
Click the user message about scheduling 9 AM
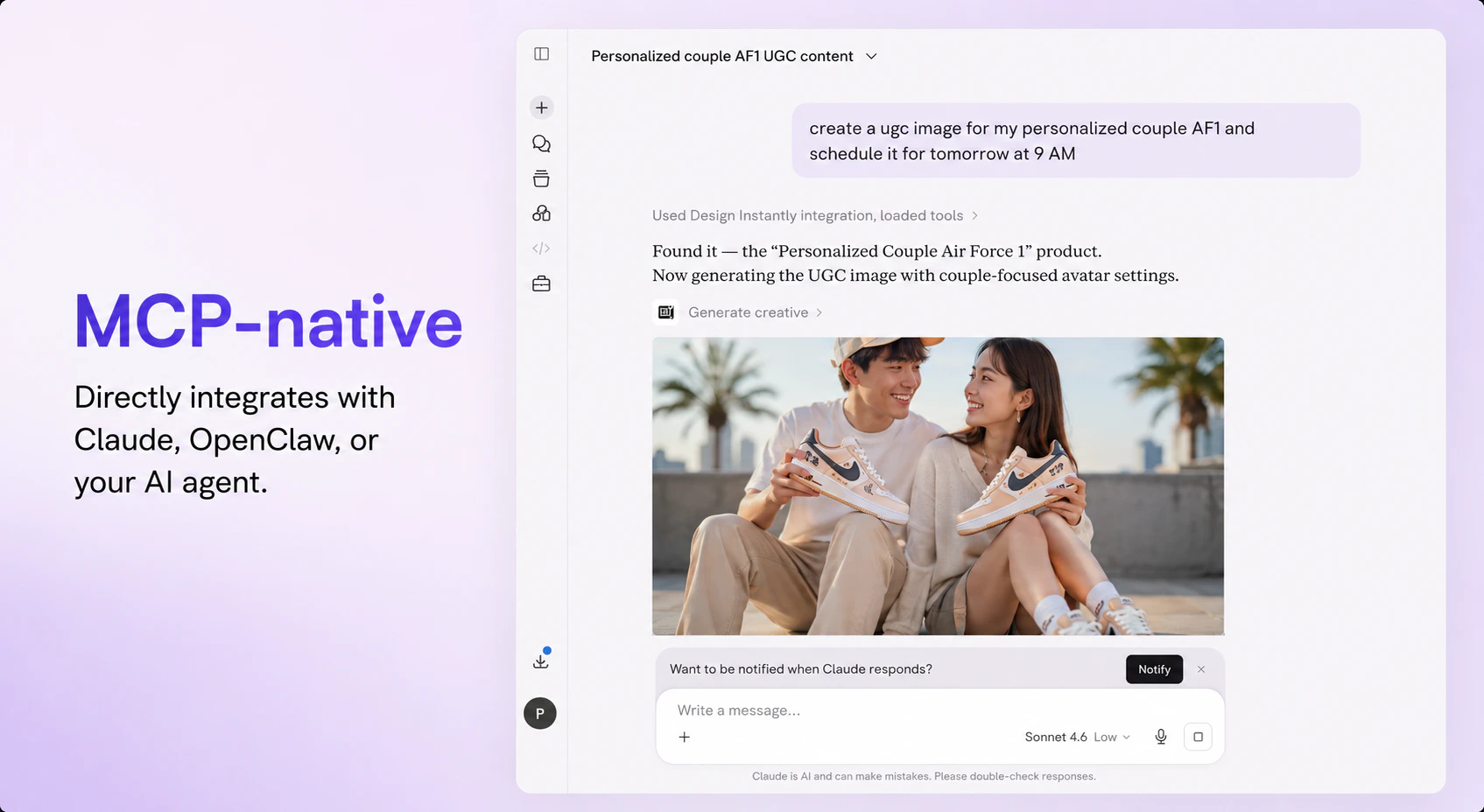tap(1076, 141)
